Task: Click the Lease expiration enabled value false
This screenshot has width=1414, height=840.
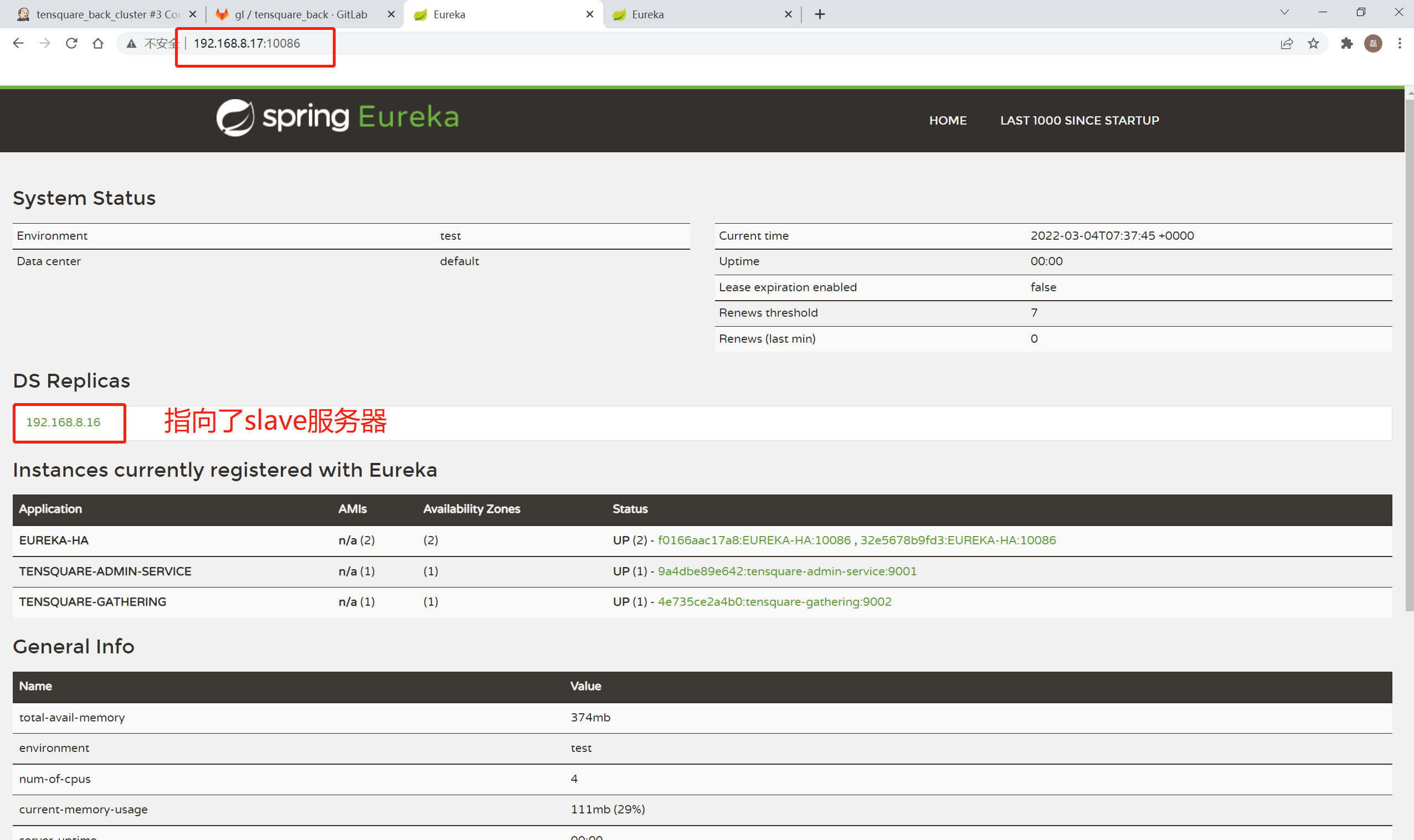Action: click(1043, 287)
